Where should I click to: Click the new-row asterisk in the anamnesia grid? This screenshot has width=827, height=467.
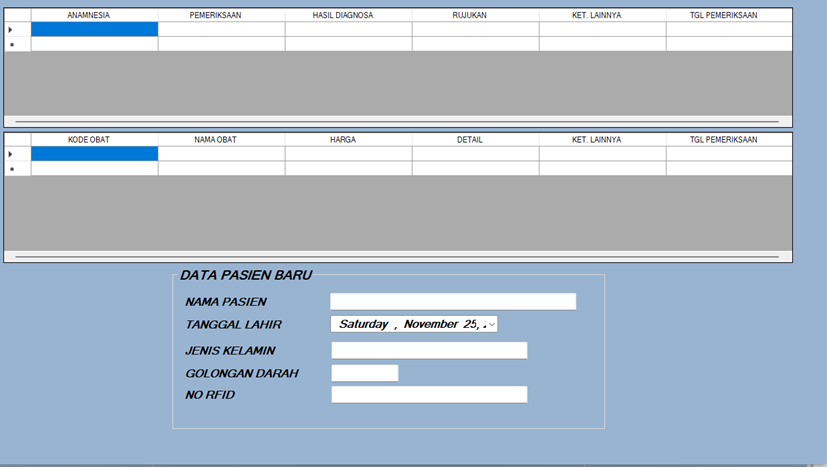pos(11,45)
